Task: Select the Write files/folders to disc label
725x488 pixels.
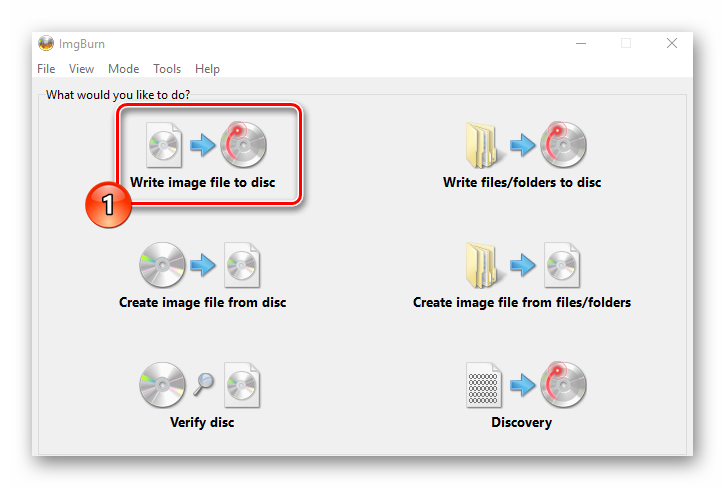Action: (x=522, y=182)
